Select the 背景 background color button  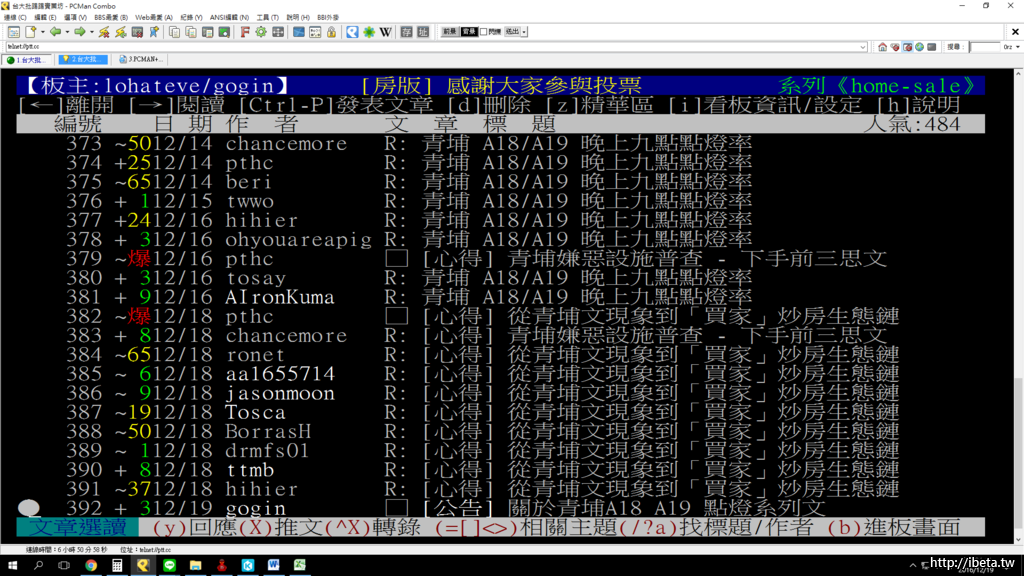[469, 32]
